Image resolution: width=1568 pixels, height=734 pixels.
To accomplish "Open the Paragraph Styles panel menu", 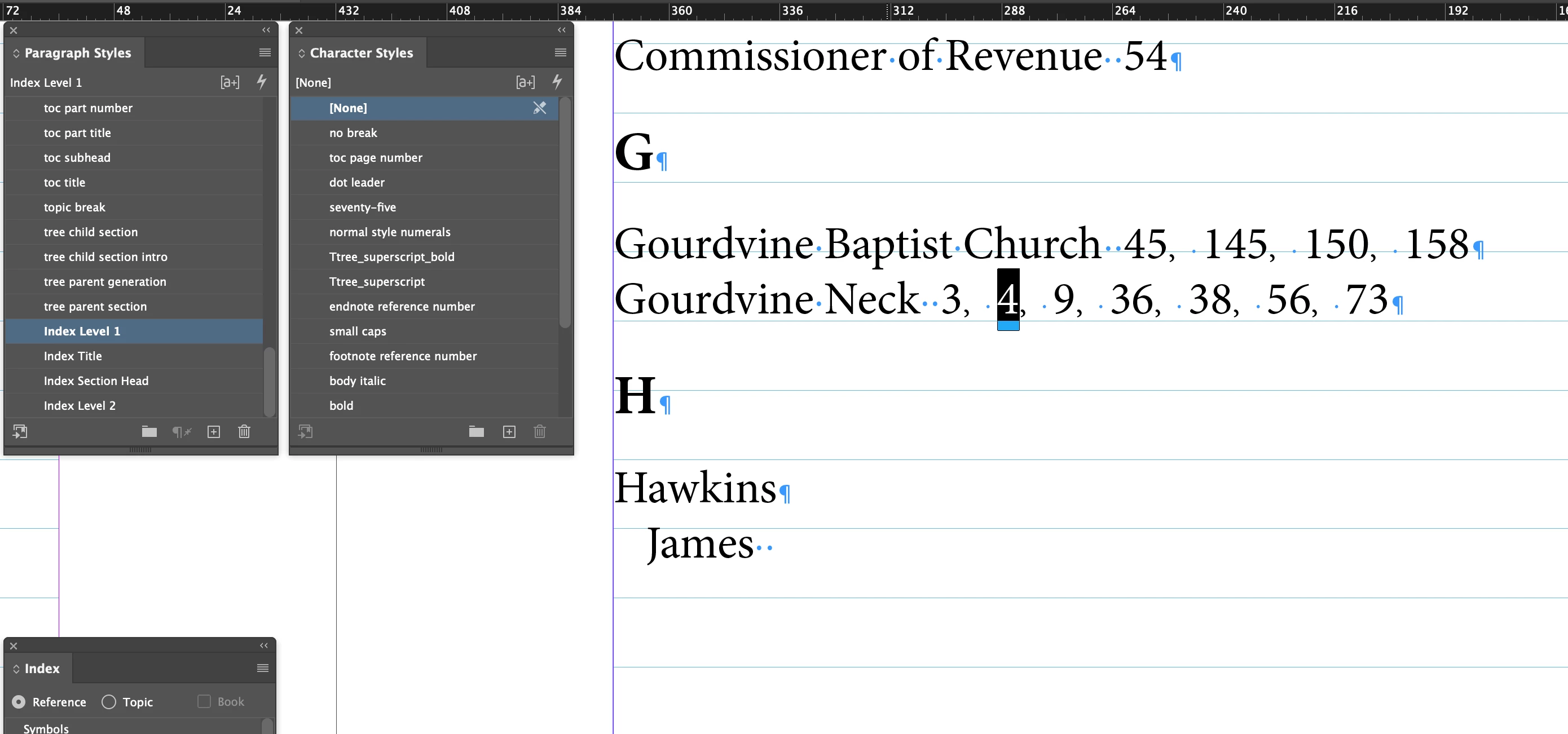I will tap(265, 53).
